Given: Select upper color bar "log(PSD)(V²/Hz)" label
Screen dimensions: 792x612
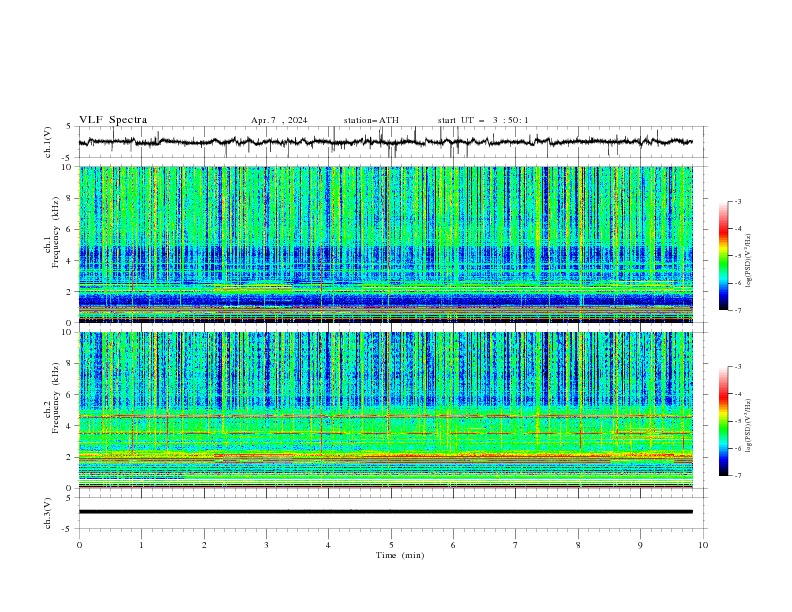Looking at the screenshot, I should click(749, 261).
